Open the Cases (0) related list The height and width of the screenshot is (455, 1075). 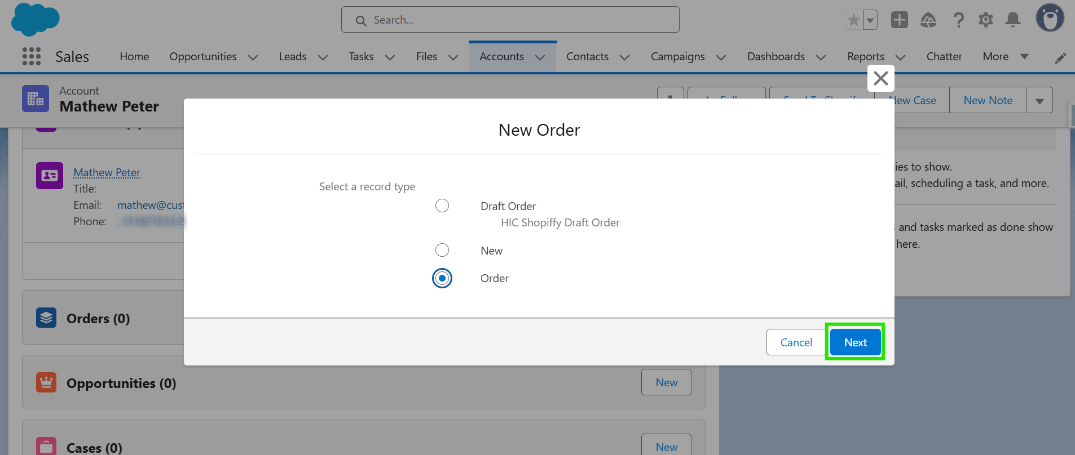[x=94, y=448]
